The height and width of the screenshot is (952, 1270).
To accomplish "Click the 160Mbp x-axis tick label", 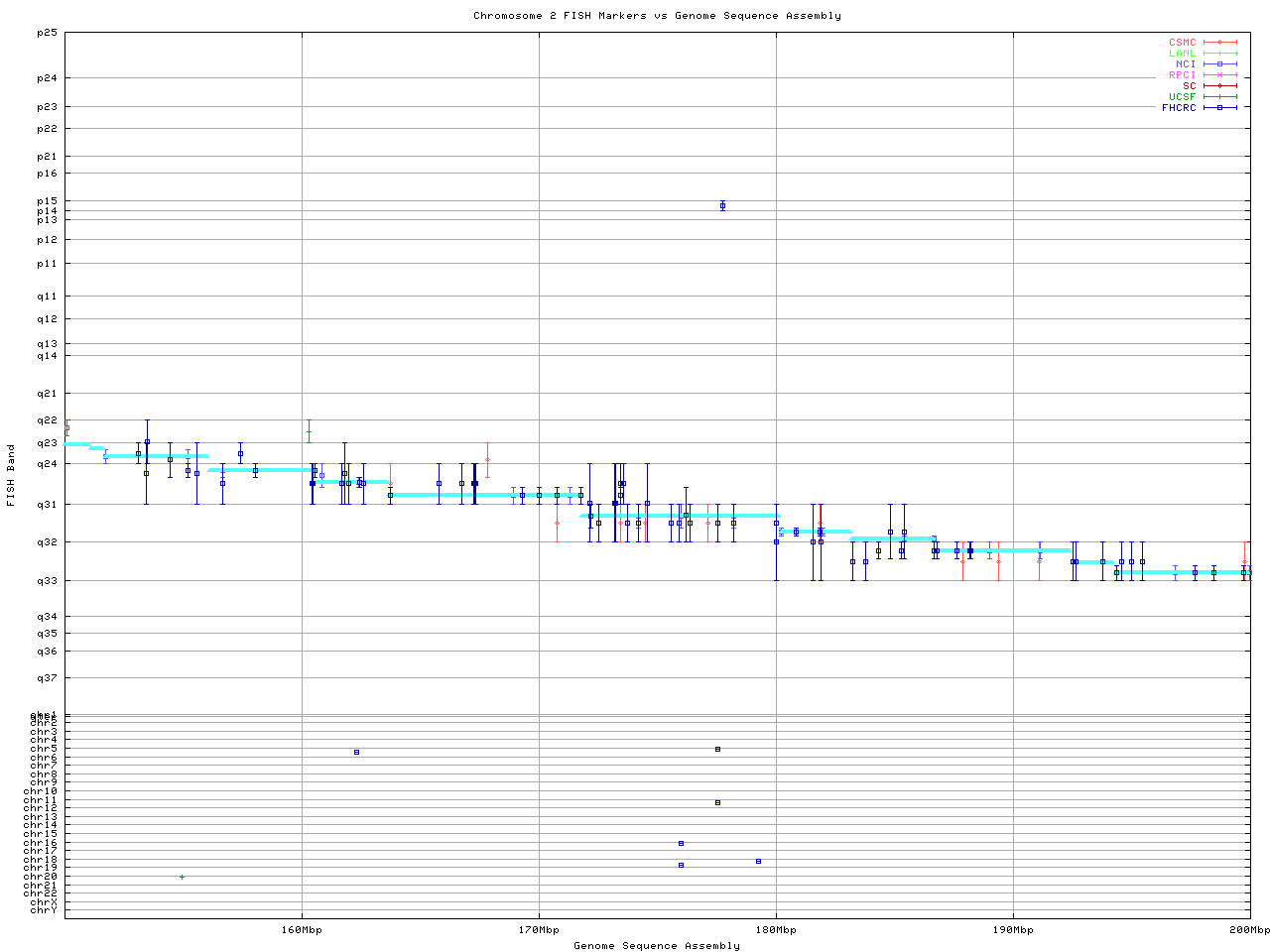I will (x=302, y=930).
